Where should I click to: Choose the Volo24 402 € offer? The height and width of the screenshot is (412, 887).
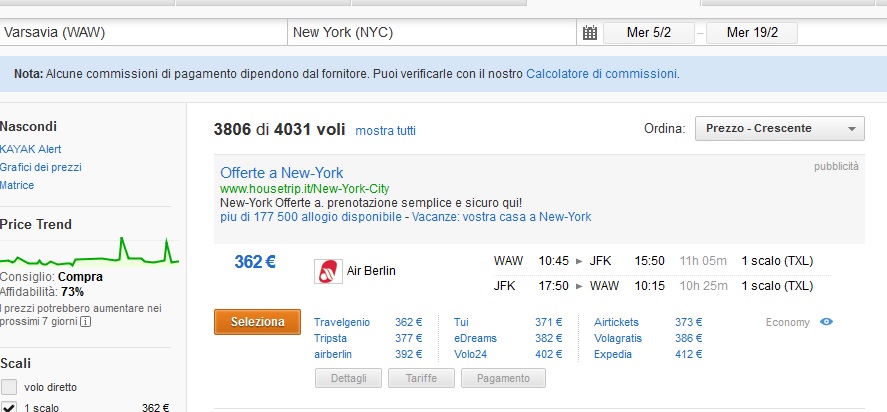[x=507, y=354]
